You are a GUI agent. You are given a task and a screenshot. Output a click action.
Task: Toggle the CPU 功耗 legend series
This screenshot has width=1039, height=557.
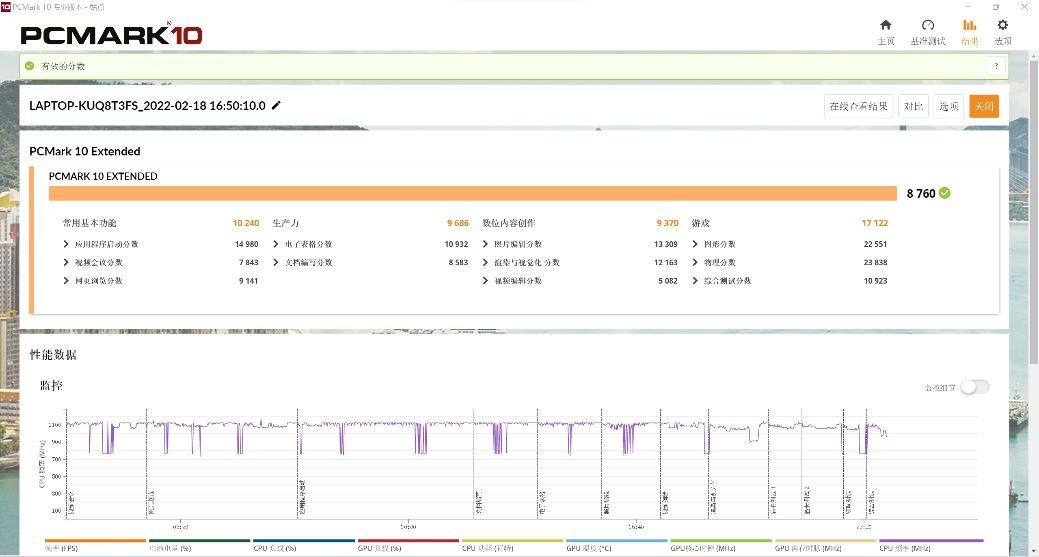(512, 545)
